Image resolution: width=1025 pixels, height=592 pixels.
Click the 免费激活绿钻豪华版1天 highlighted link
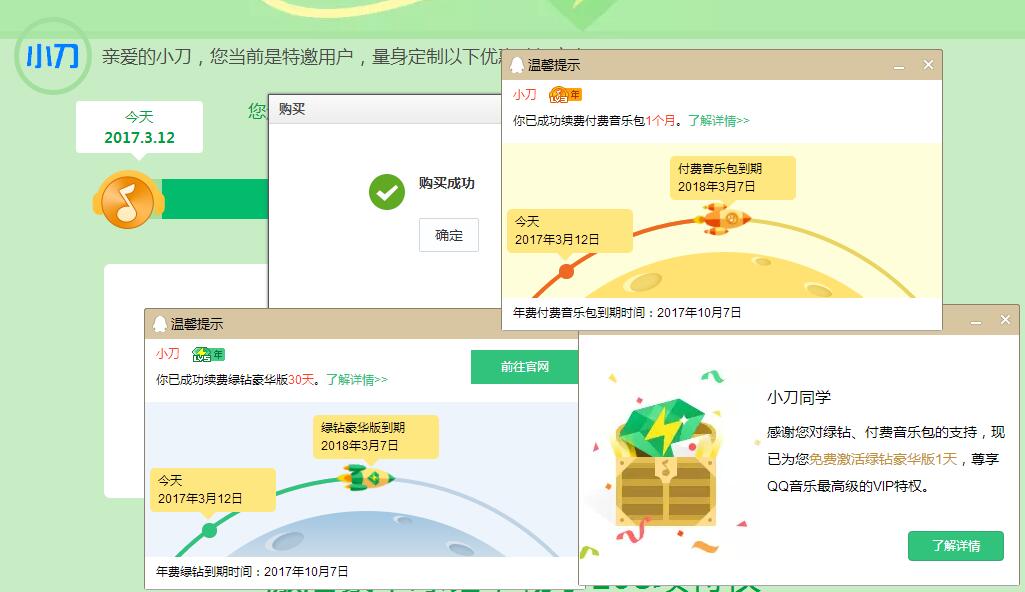pyautogui.click(x=883, y=459)
